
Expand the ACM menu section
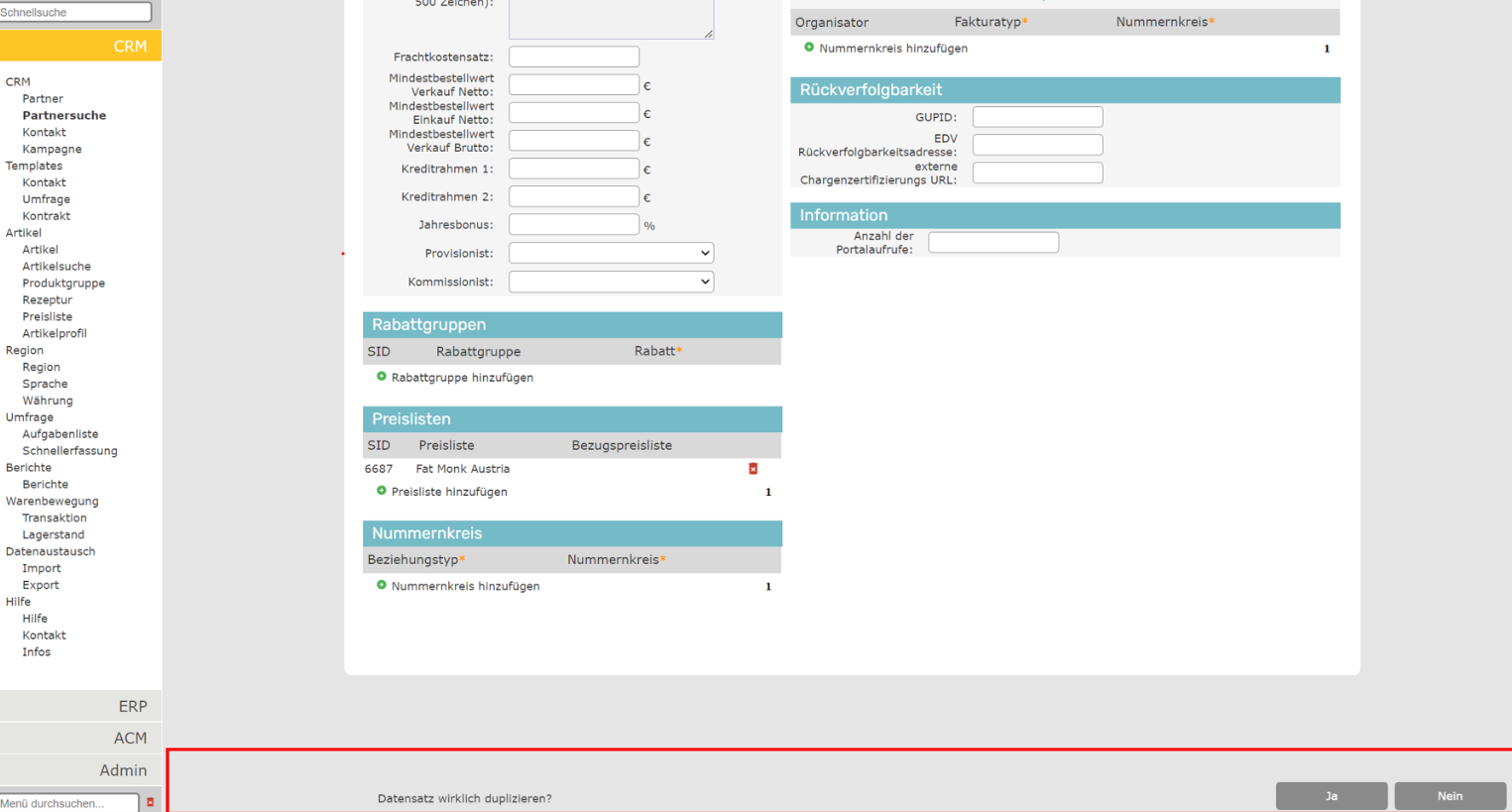pos(81,738)
